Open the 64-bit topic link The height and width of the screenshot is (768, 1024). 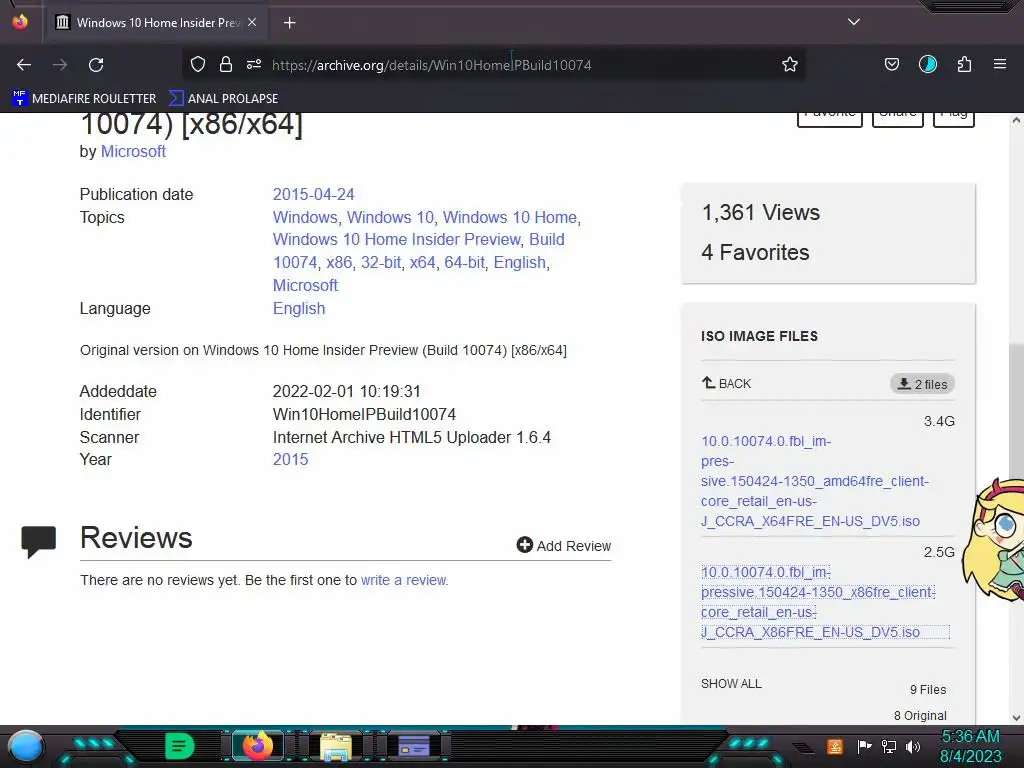pyautogui.click(x=464, y=263)
